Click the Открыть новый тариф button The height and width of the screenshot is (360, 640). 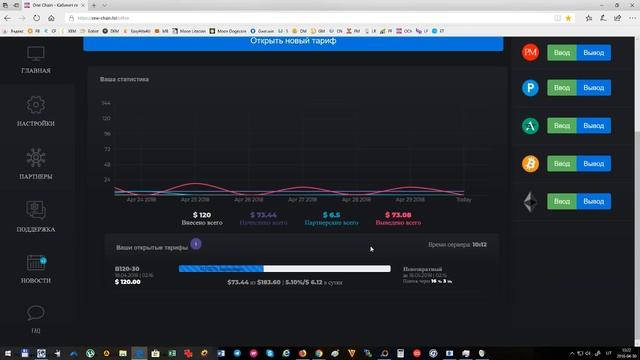[x=293, y=43]
